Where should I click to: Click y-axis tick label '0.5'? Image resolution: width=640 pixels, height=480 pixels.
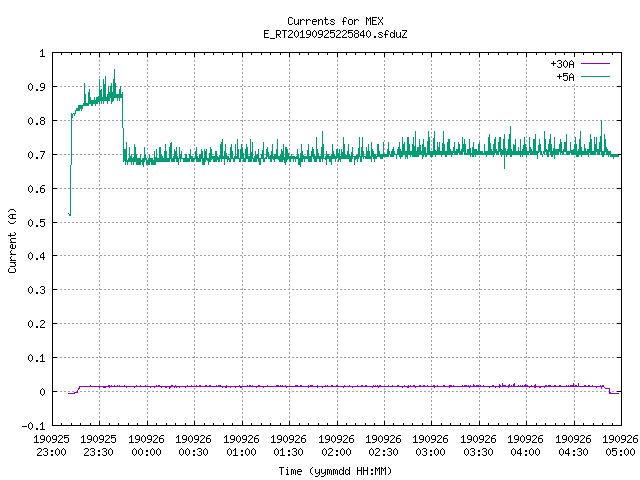coord(36,222)
